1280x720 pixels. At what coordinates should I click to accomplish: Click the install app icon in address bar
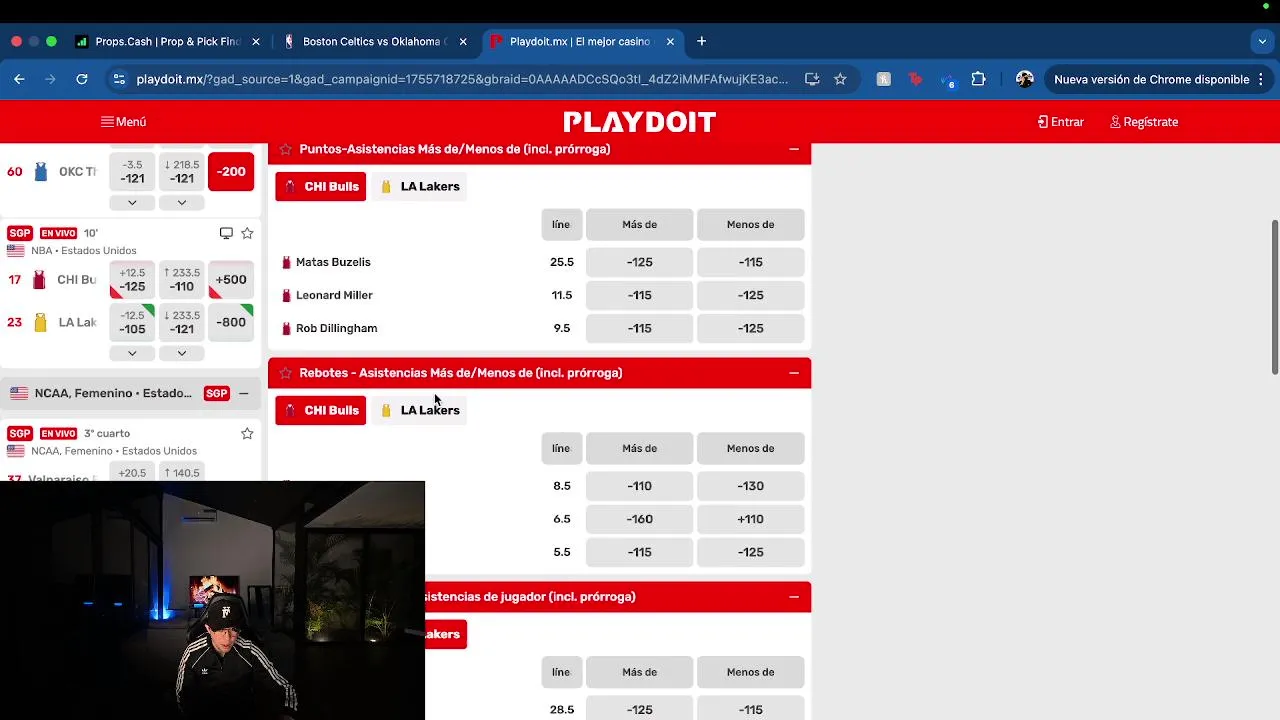click(812, 79)
